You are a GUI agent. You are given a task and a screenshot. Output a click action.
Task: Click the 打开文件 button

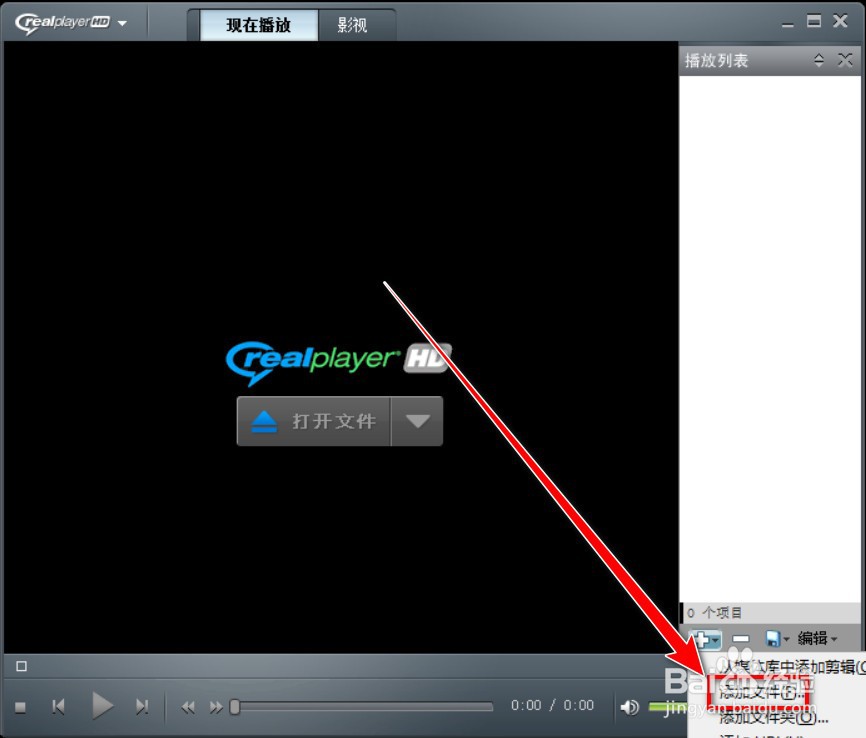pos(314,421)
